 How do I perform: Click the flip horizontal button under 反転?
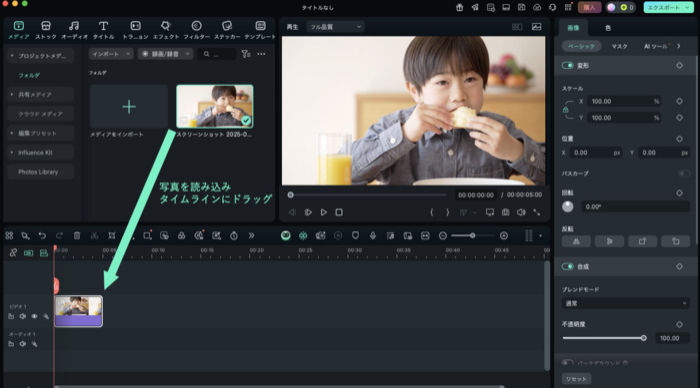point(576,241)
